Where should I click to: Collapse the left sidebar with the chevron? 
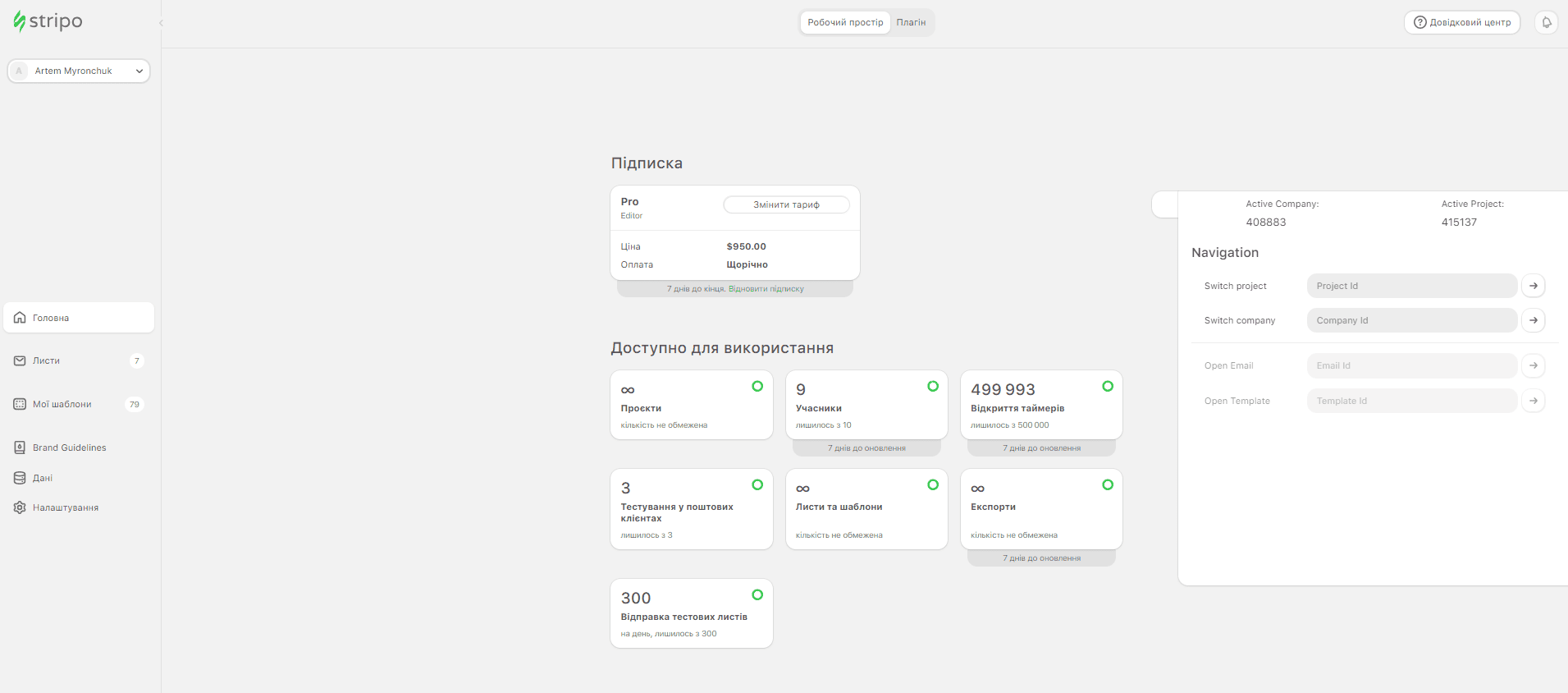[x=161, y=23]
